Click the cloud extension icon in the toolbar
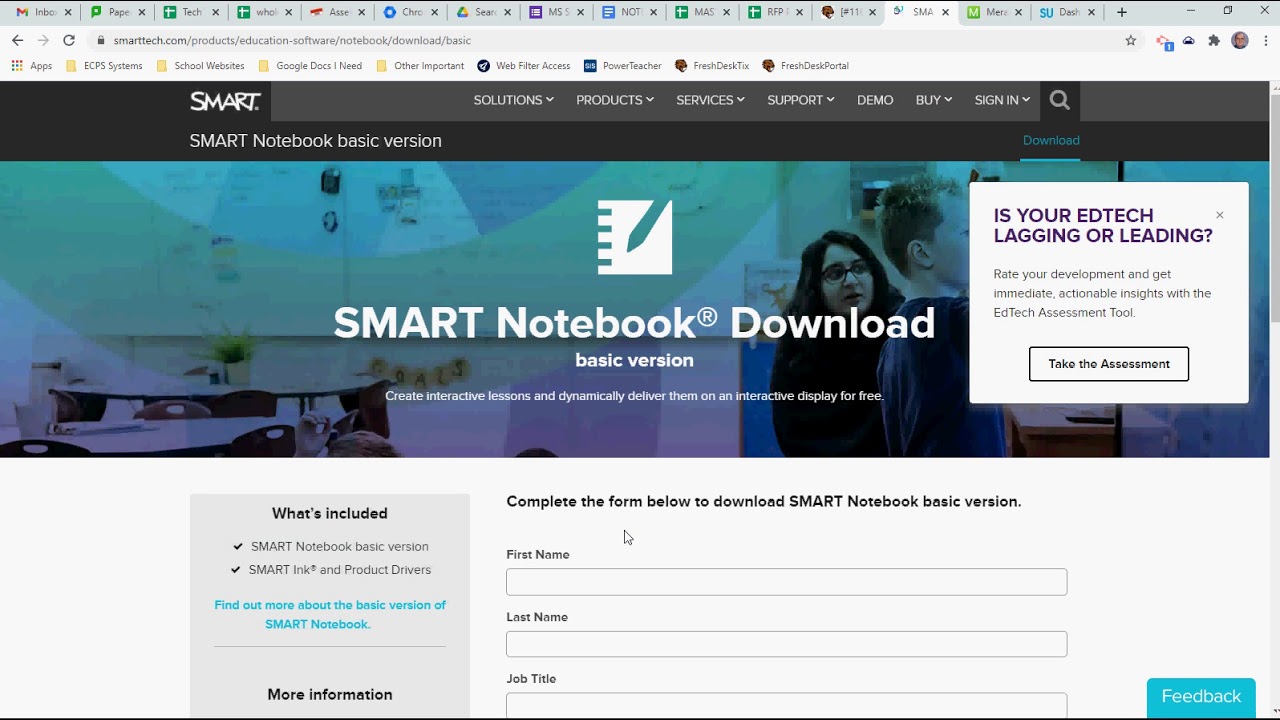This screenshot has width=1280, height=720. [x=1188, y=40]
